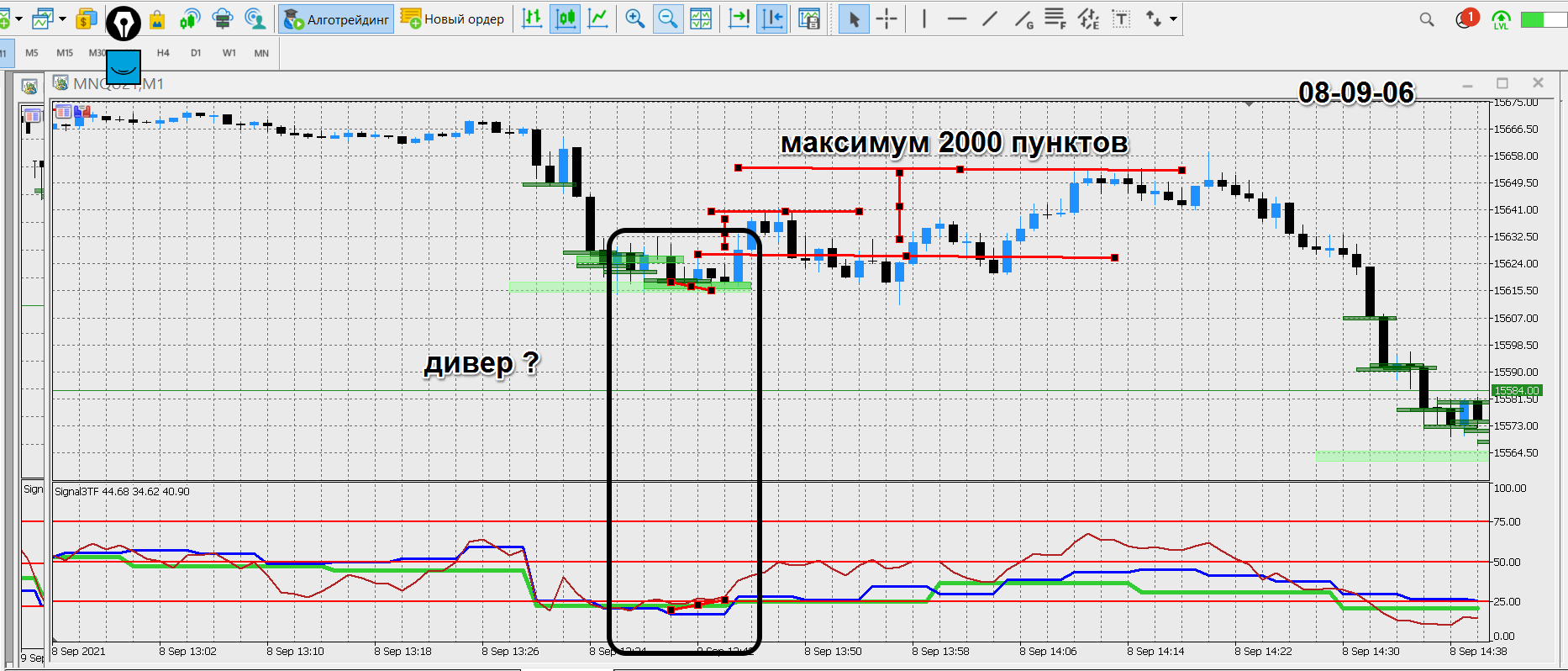Toggle the chart shift option
This screenshot has width=1568, height=671.
(771, 18)
